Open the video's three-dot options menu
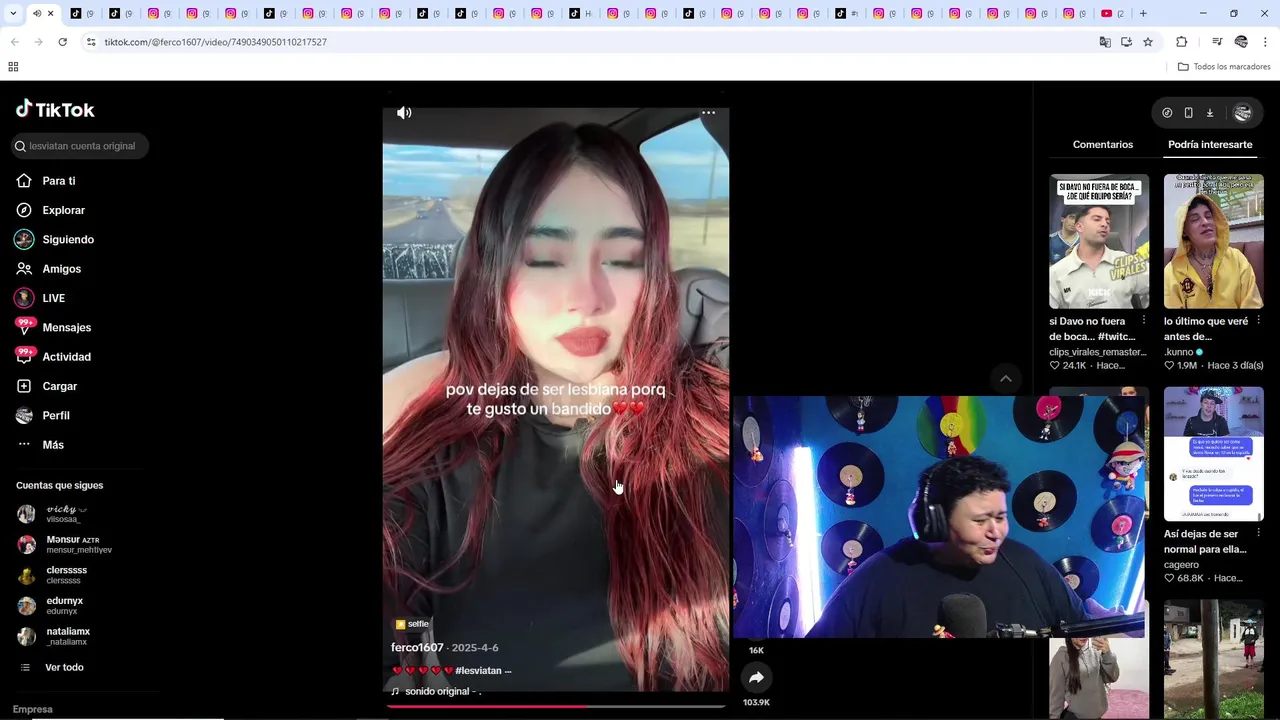 coord(708,113)
